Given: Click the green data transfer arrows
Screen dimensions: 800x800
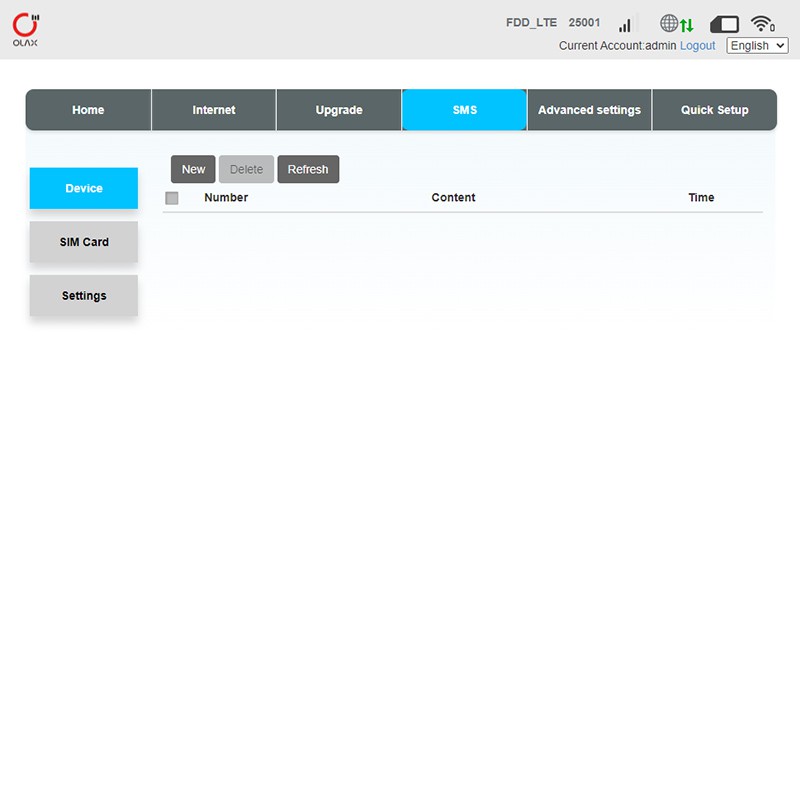Looking at the screenshot, I should (687, 24).
